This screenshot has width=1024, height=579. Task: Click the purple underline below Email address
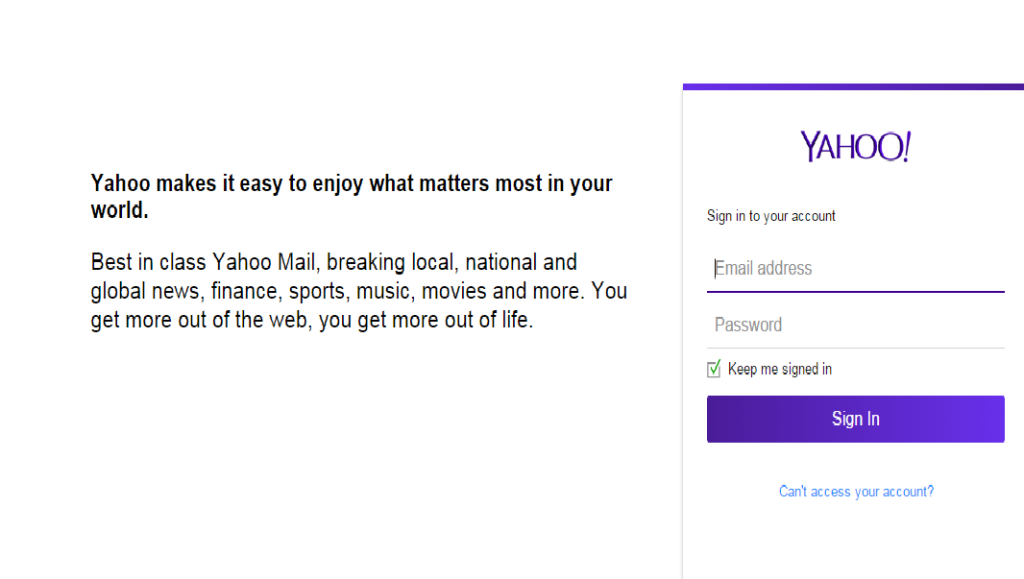(x=856, y=291)
